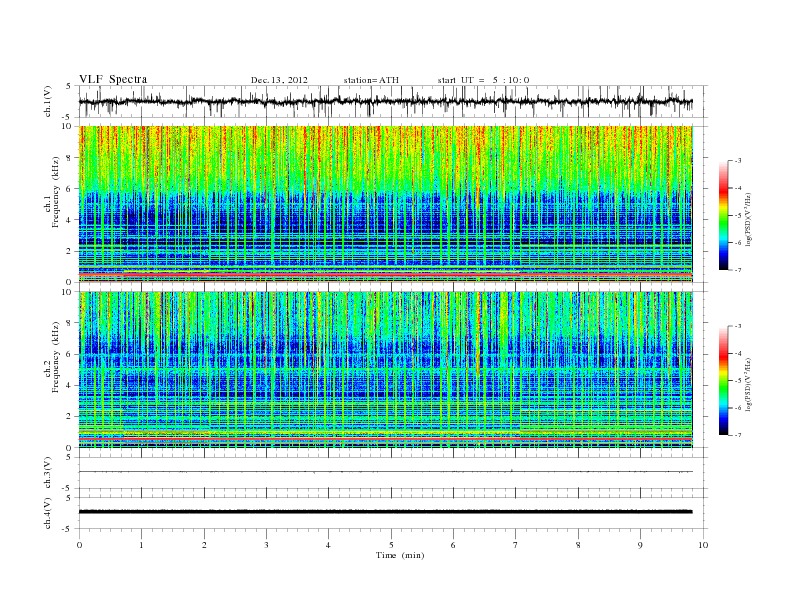This screenshot has width=792, height=612.
Task: Click the '4' kHz tick on ch.2 spectrogram
Action: [x=69, y=385]
